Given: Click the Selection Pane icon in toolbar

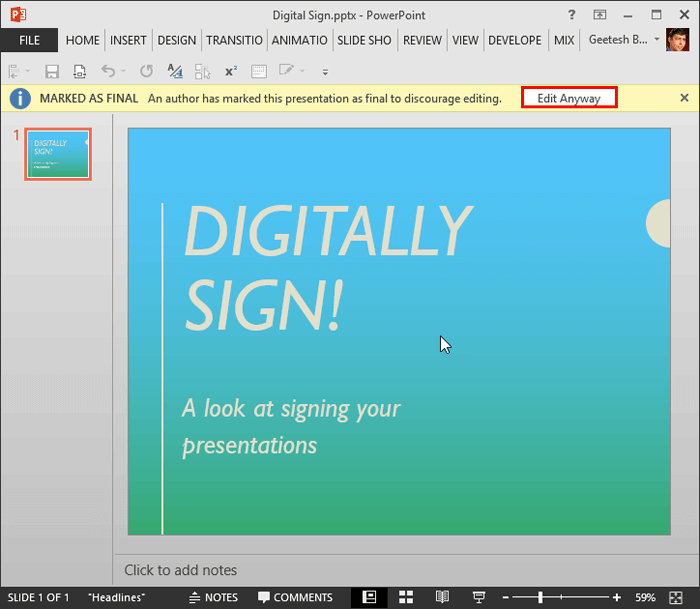Looking at the screenshot, I should (x=202, y=71).
